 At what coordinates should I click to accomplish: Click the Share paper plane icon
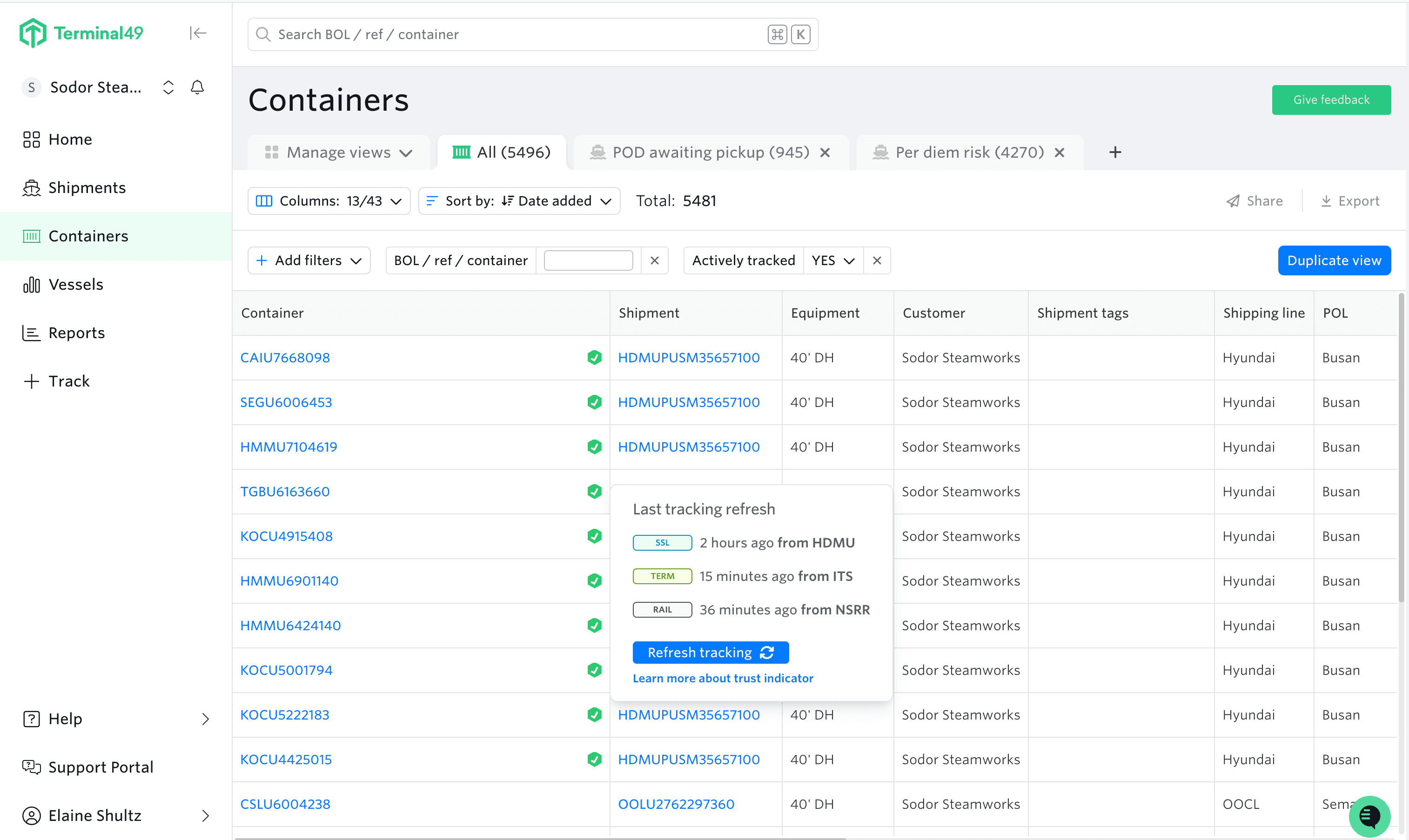coord(1233,201)
